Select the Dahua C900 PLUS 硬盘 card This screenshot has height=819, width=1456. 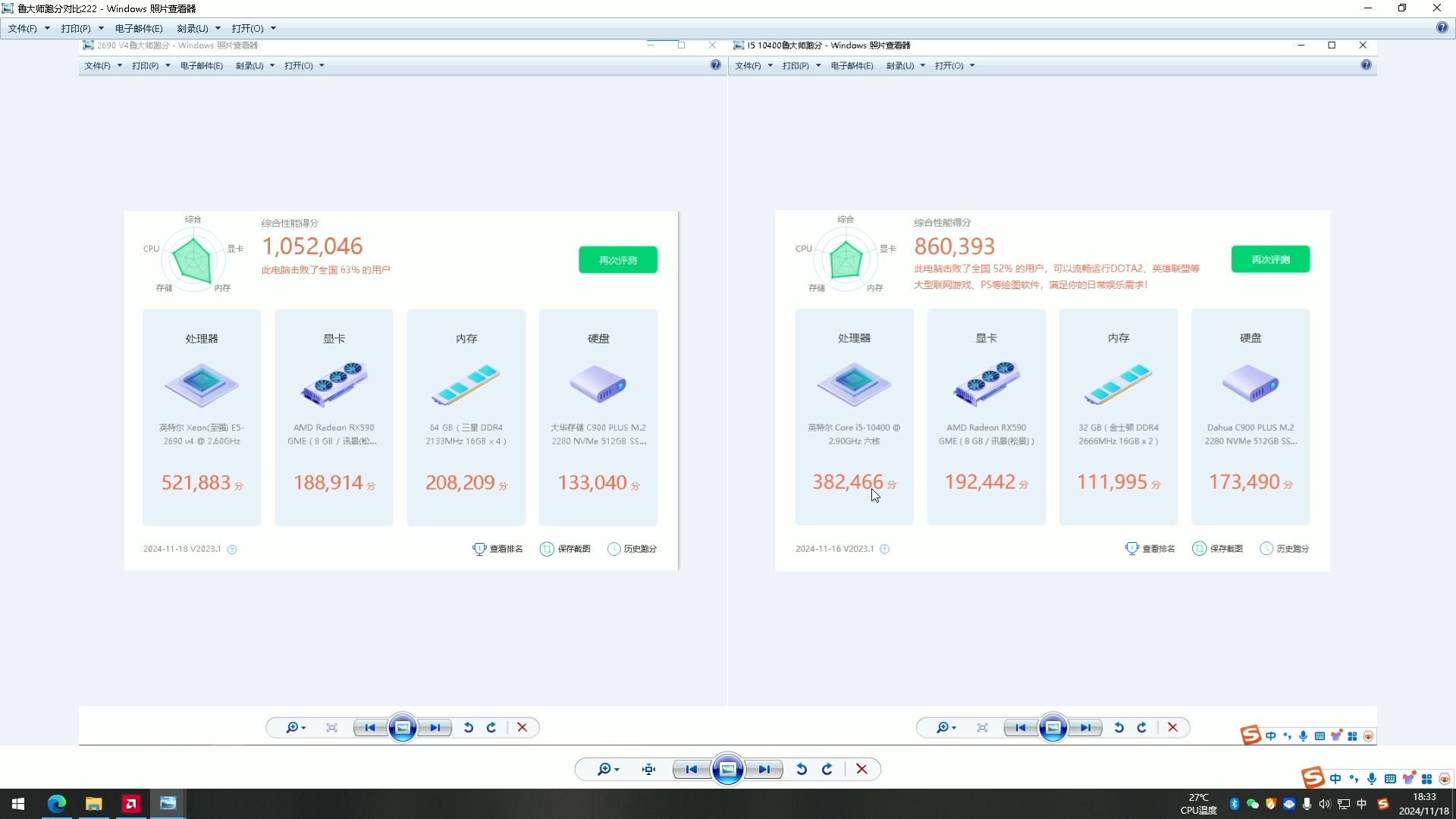click(1250, 417)
